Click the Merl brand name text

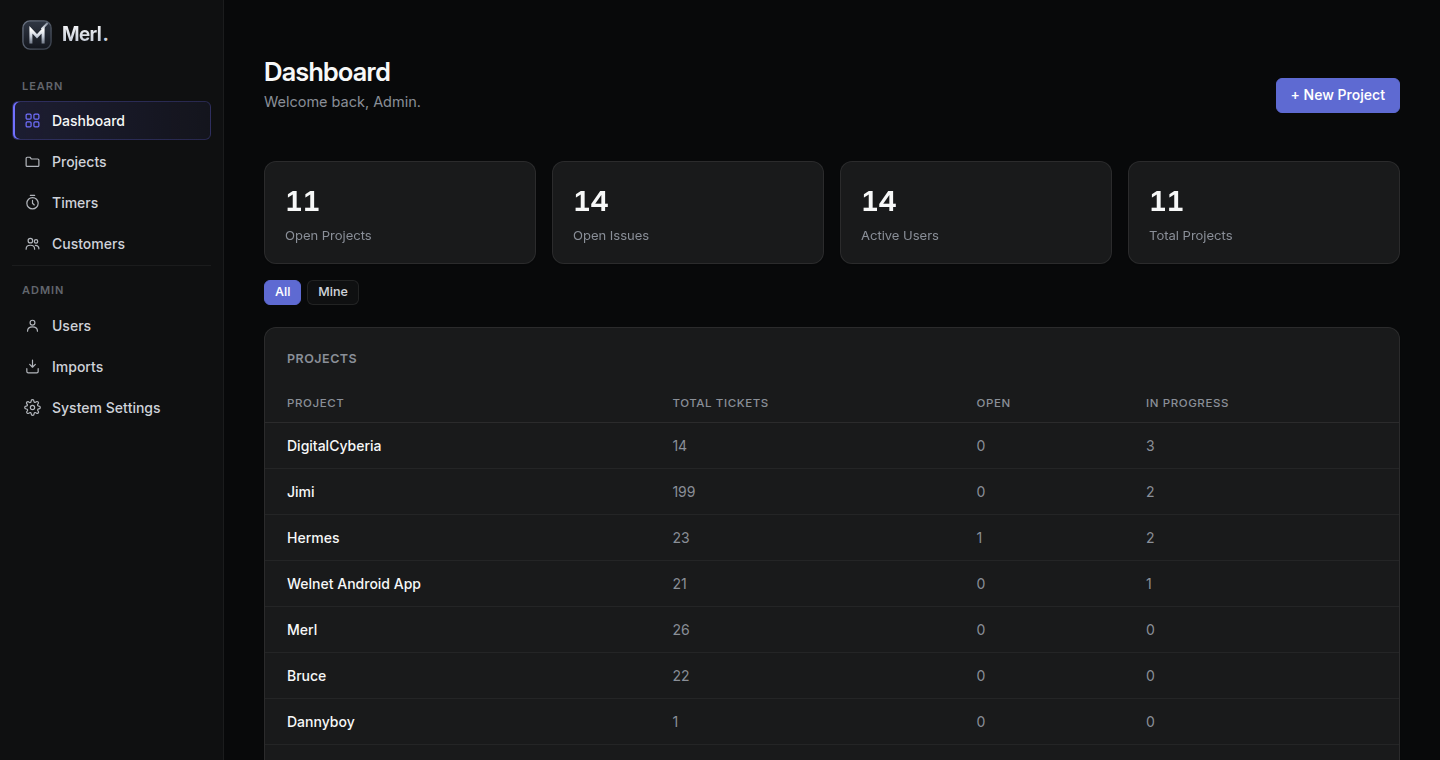point(85,34)
